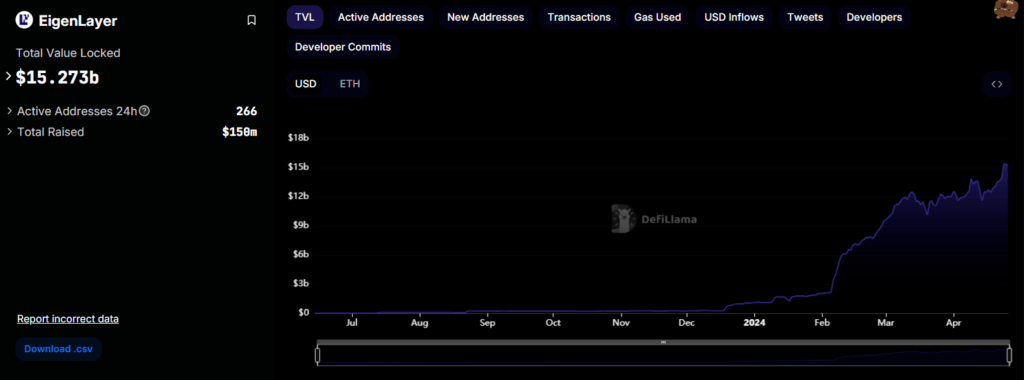Switch chart denomination to USD

point(306,84)
